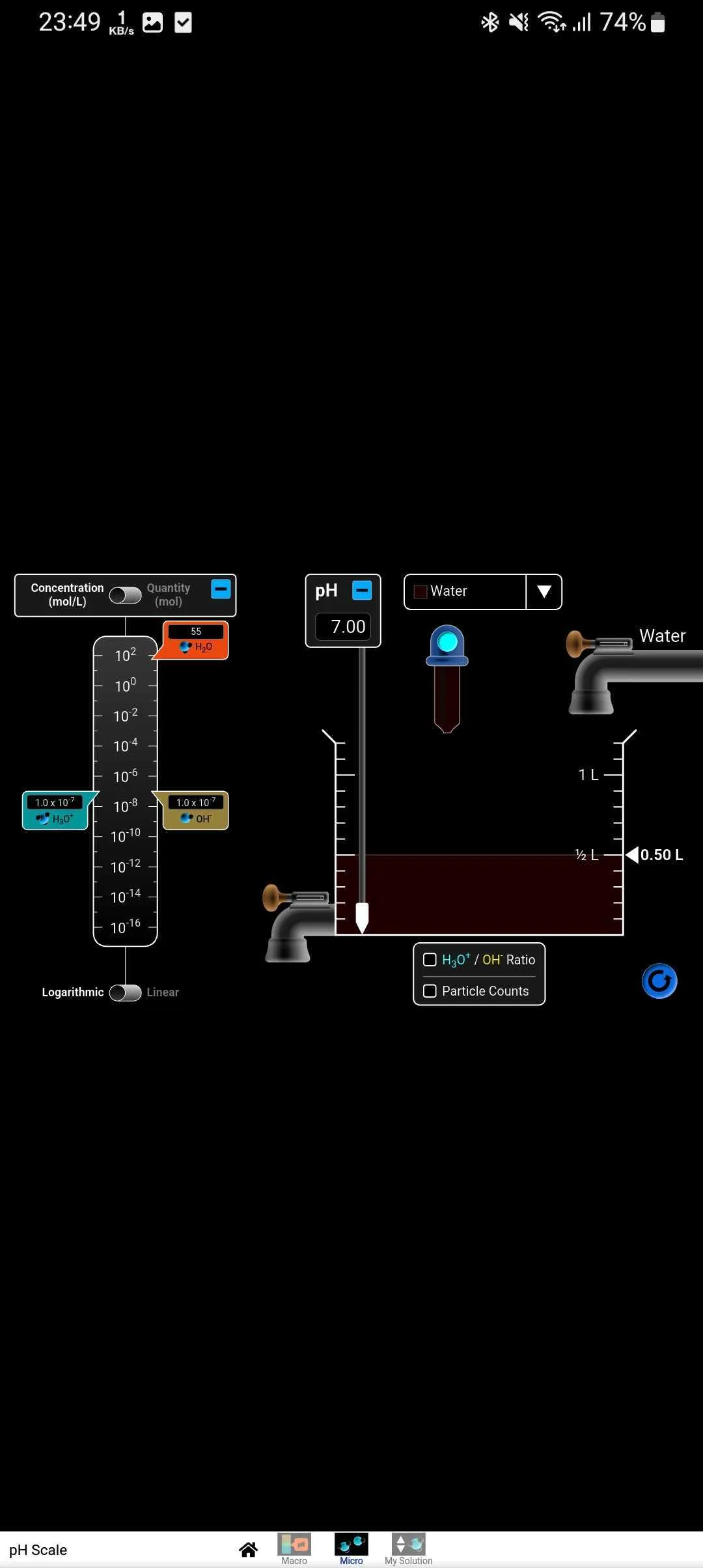Switch to the Macro screen tab
The height and width of the screenshot is (1568, 703).
pos(294,1549)
